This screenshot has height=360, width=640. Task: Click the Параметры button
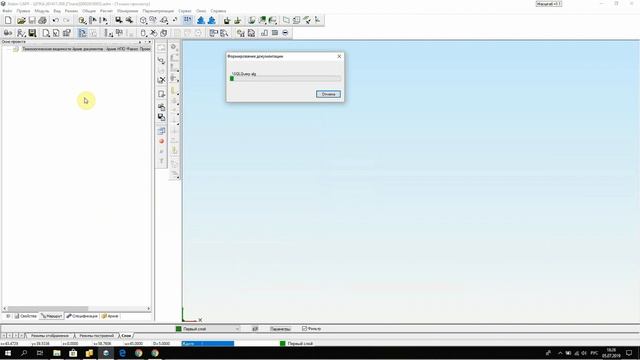[280, 329]
